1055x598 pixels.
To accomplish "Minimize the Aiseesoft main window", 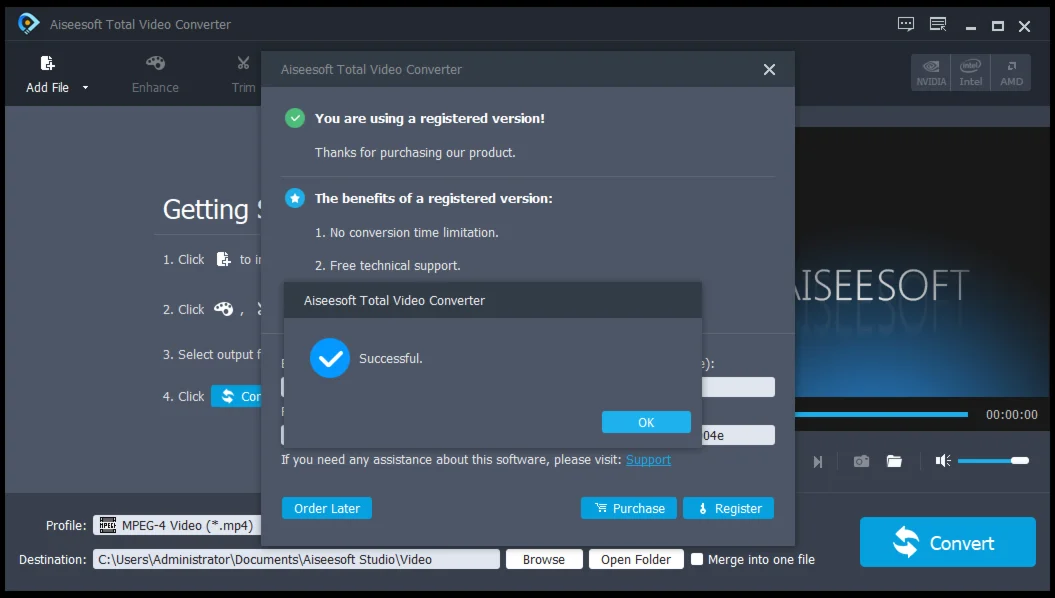I will coord(970,26).
